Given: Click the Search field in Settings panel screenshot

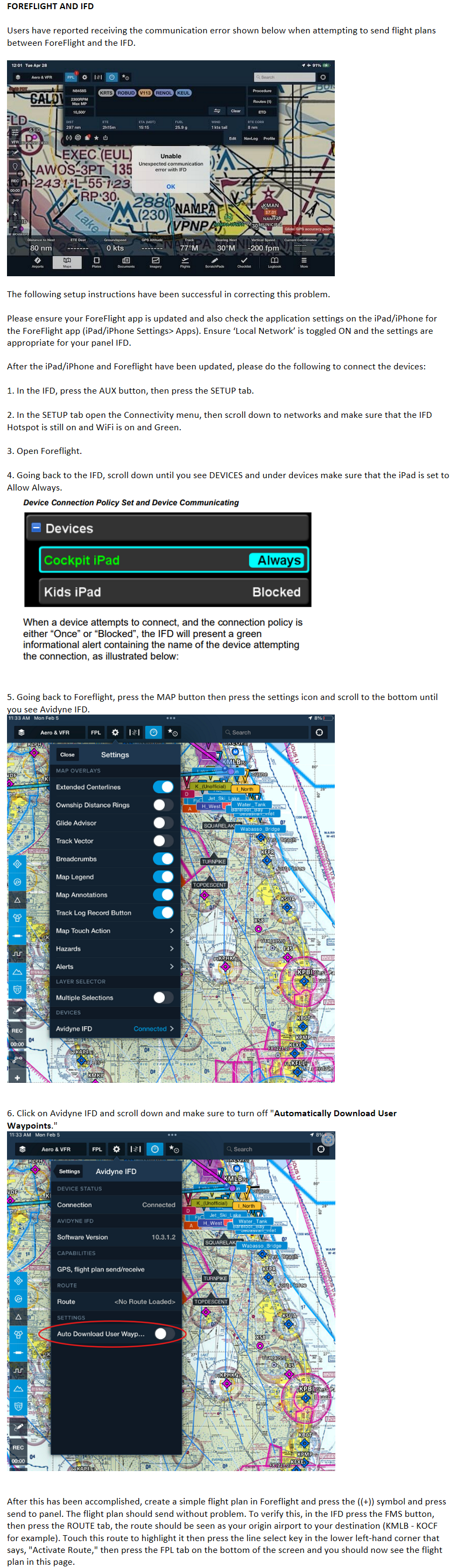Looking at the screenshot, I should coord(265,732).
